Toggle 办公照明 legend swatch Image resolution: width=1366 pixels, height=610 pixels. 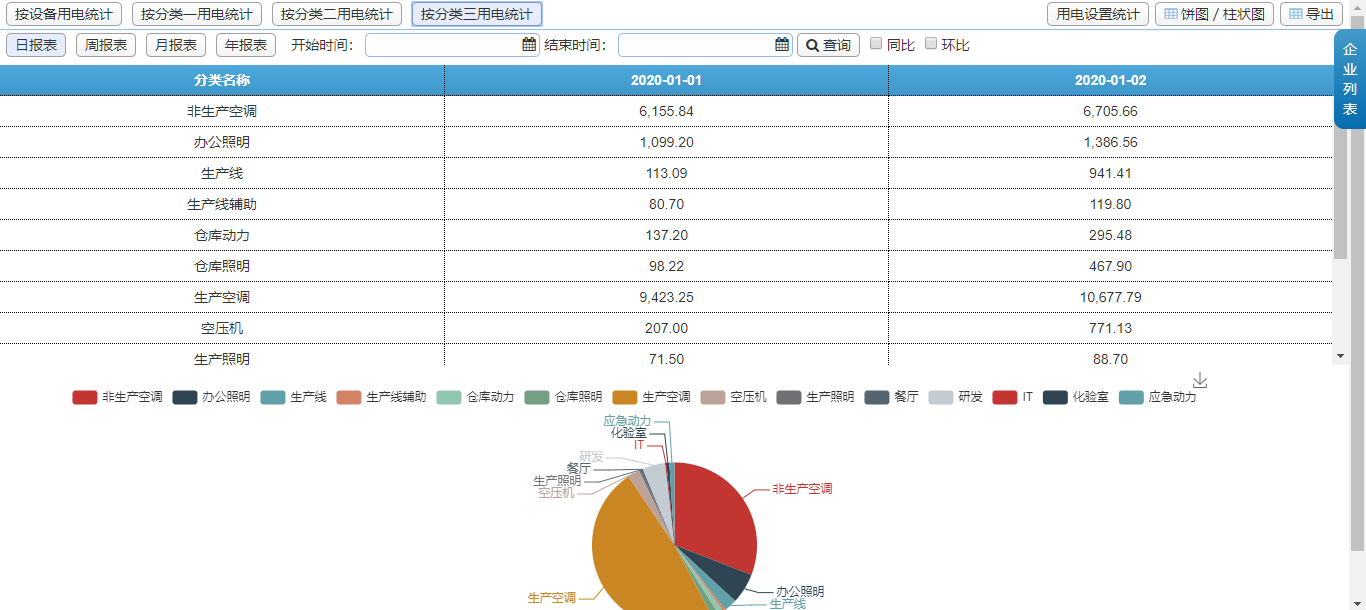click(185, 397)
